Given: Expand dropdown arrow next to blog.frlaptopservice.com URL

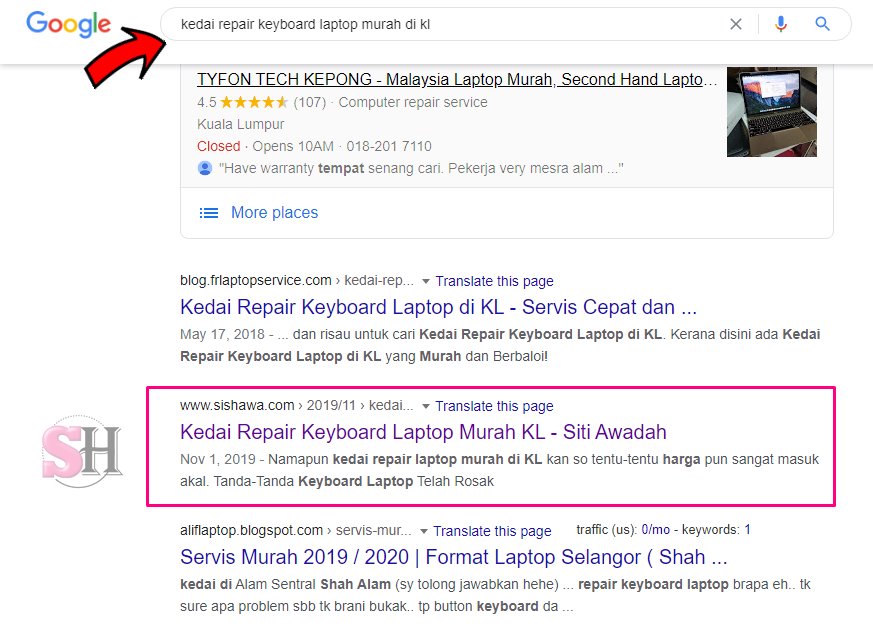Looking at the screenshot, I should (x=425, y=281).
